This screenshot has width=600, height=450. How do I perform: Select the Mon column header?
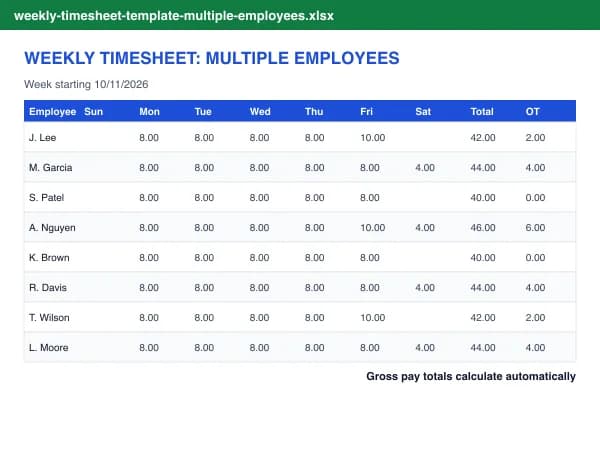click(x=149, y=111)
